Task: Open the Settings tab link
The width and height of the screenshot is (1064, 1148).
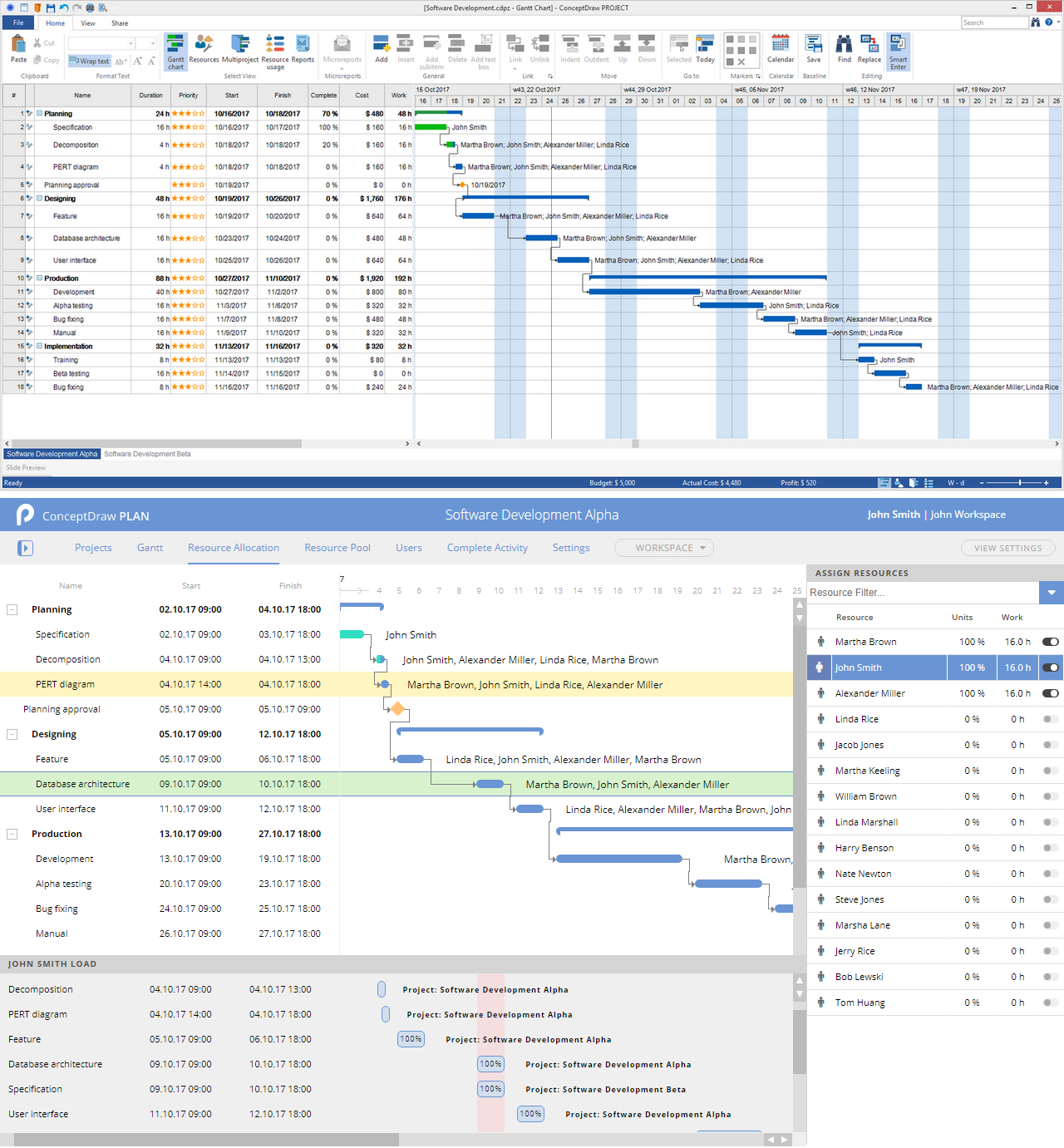Action: coord(571,548)
